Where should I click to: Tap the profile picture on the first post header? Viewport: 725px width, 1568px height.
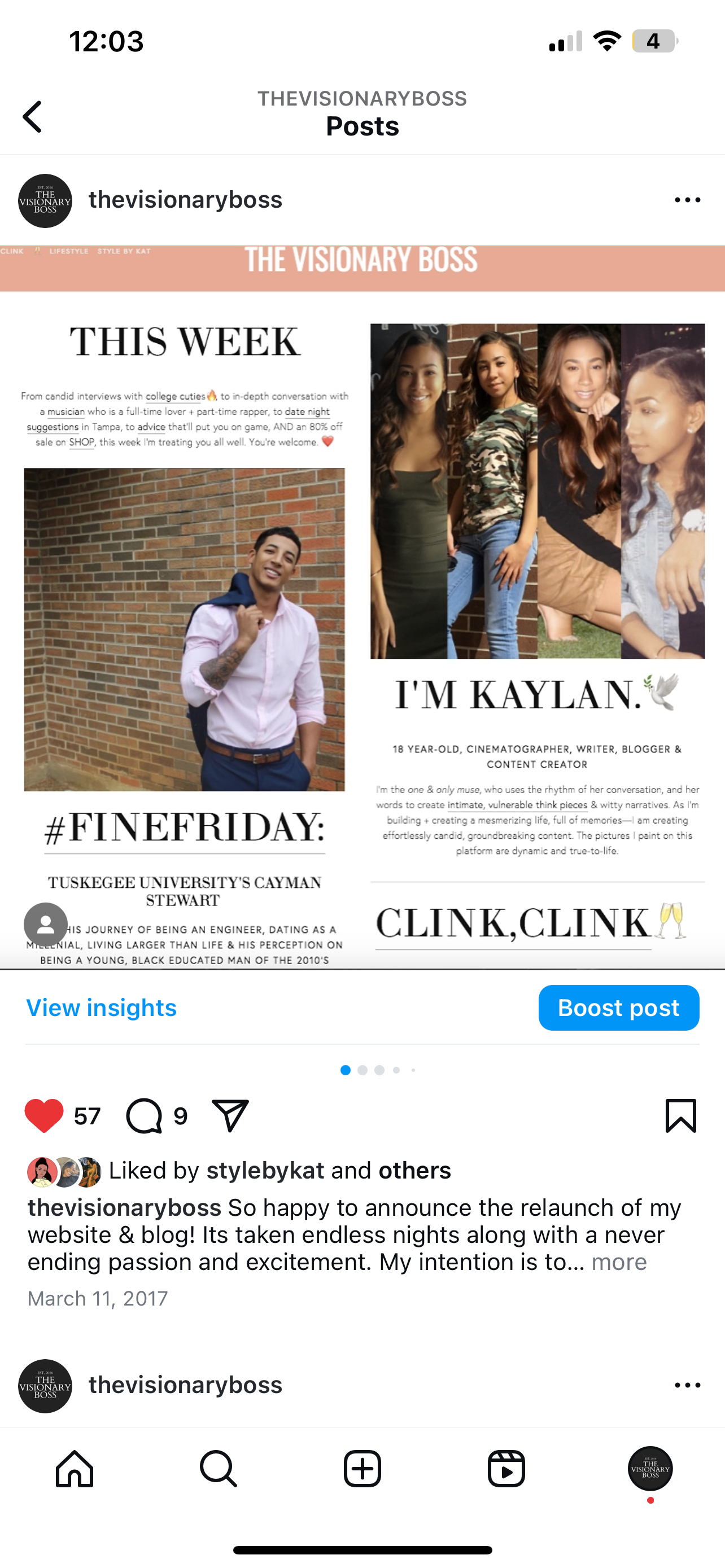pyautogui.click(x=45, y=201)
